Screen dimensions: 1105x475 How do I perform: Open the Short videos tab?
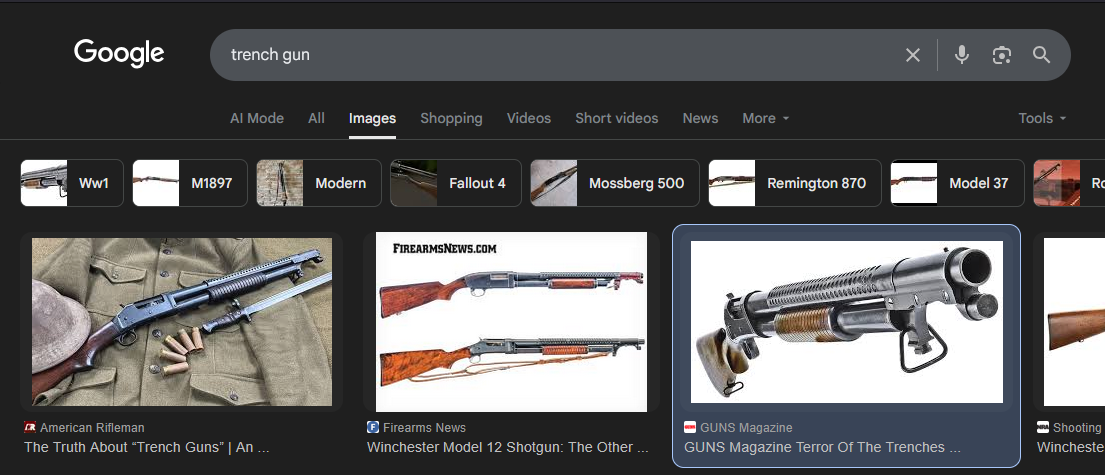pyautogui.click(x=617, y=118)
